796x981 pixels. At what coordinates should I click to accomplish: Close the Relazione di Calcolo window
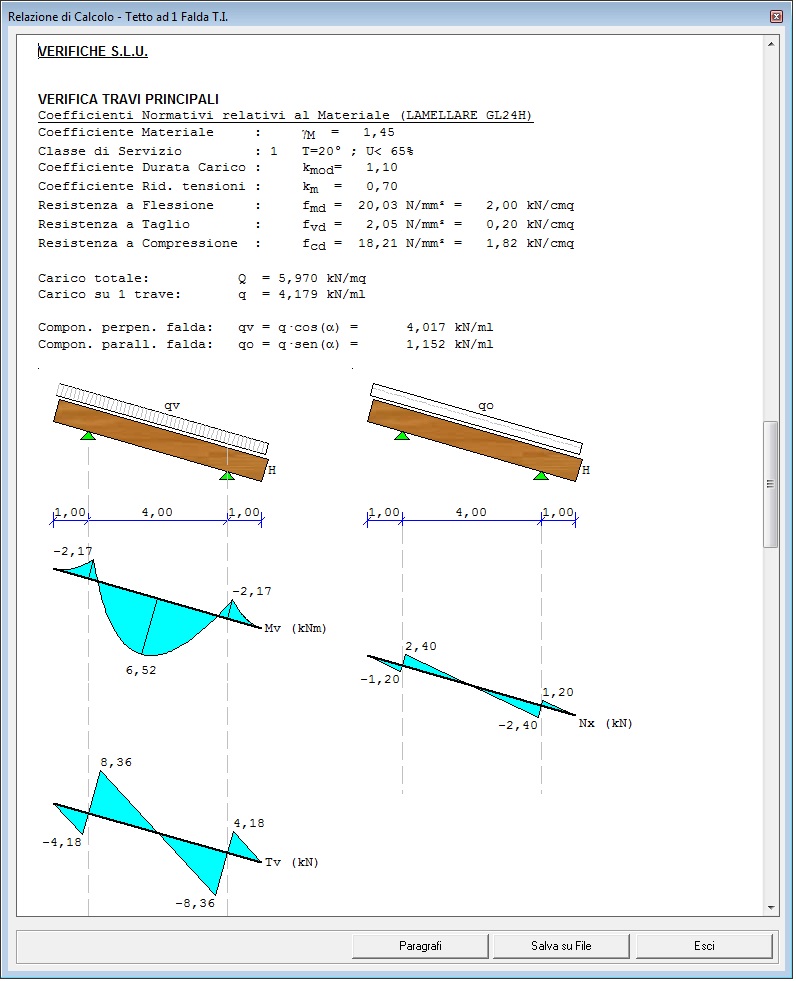click(x=776, y=17)
